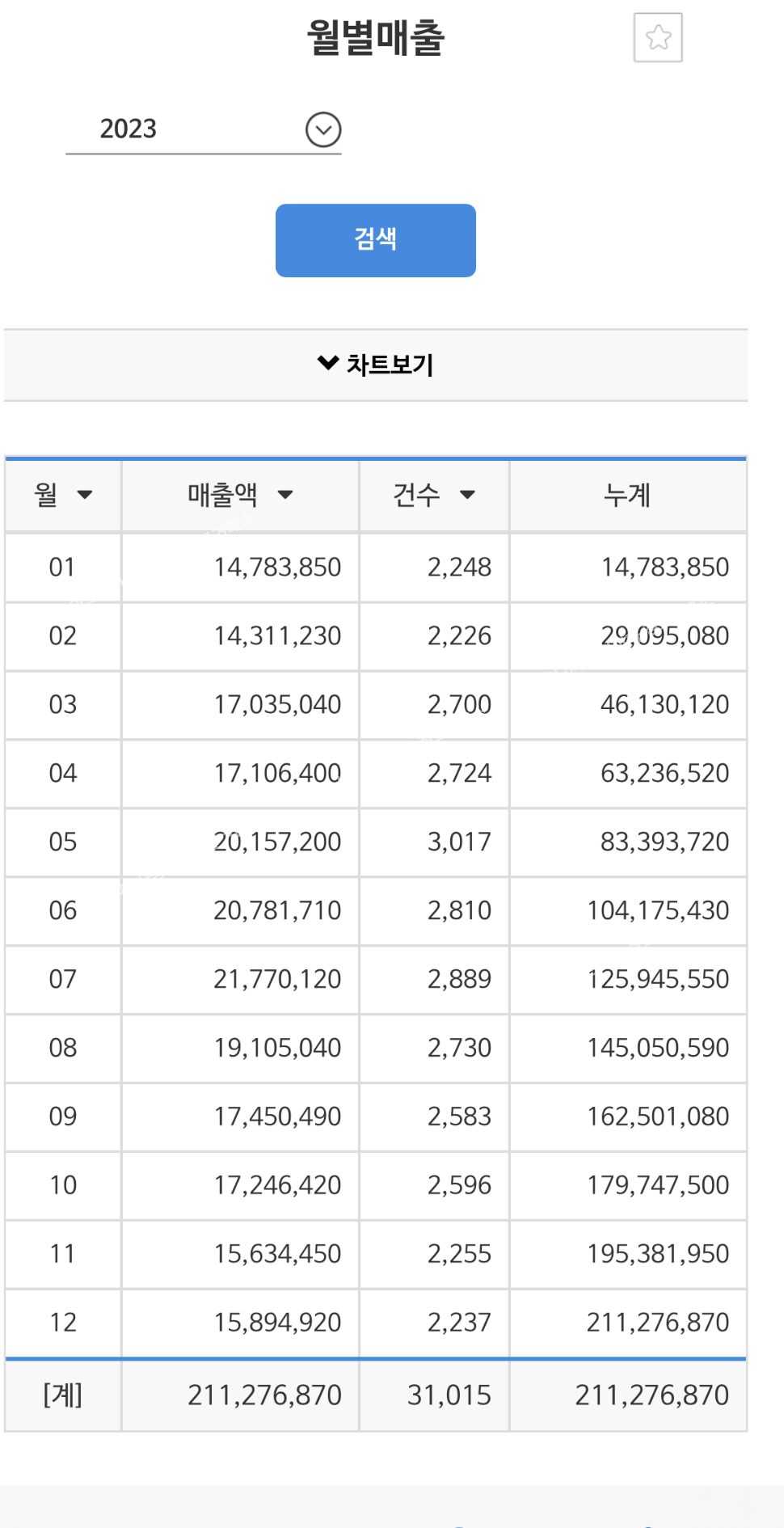Sort table by 월 column arrow
Viewport: 784px width, 1528px height.
(85, 495)
